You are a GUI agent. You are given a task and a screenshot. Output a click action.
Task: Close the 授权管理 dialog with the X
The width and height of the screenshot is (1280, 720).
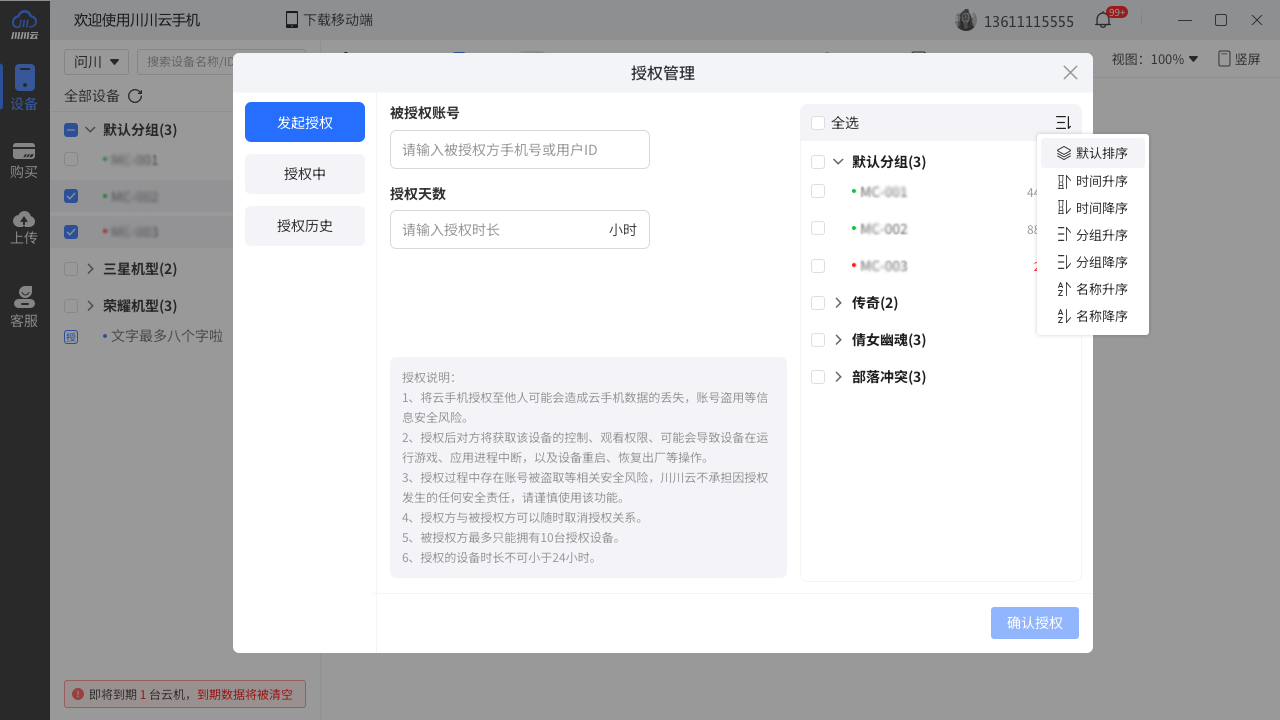click(x=1070, y=73)
